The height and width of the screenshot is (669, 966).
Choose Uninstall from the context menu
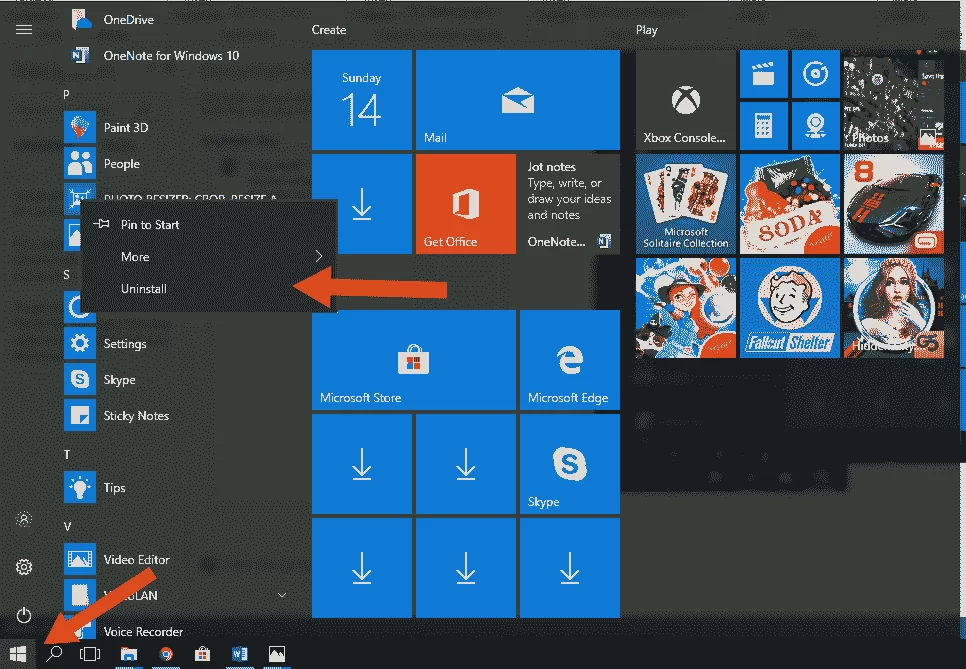point(209,288)
